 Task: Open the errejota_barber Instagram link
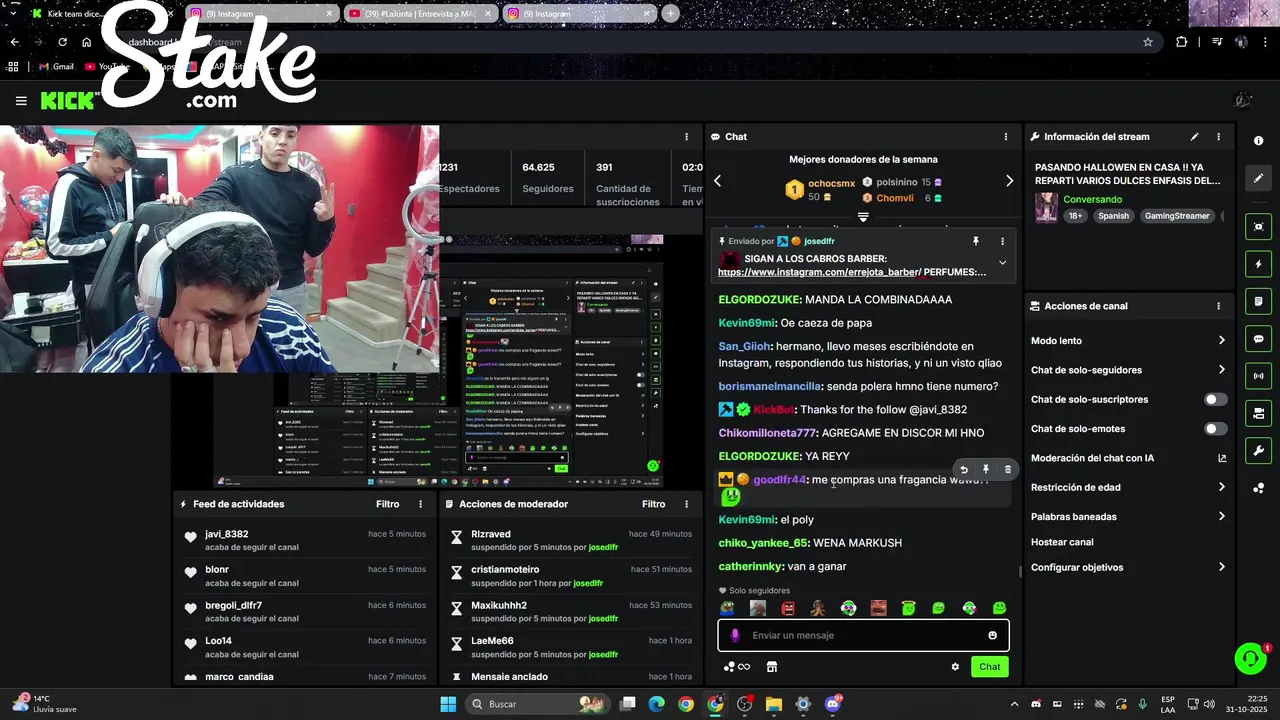click(819, 272)
